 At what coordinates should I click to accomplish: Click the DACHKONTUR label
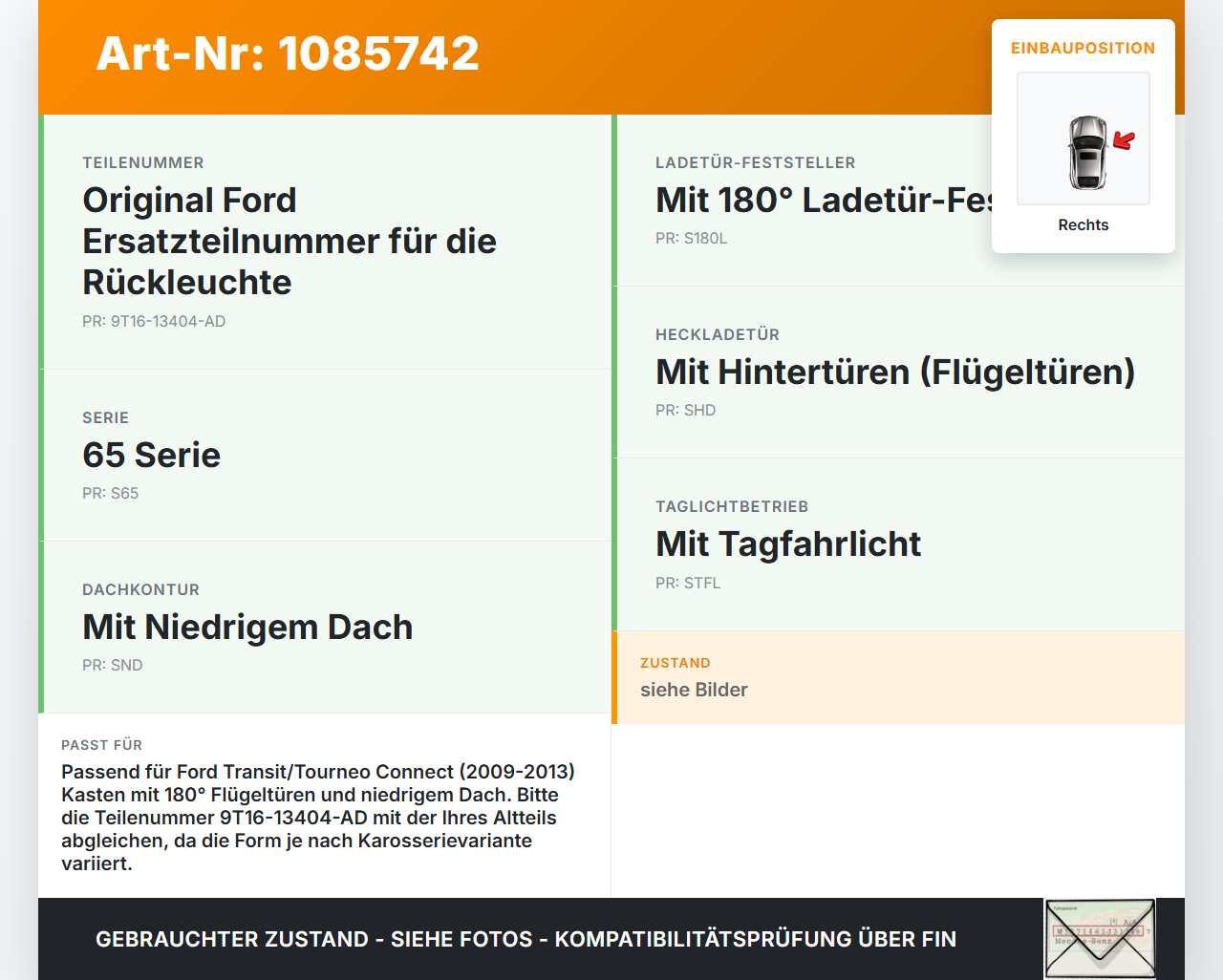pos(140,590)
